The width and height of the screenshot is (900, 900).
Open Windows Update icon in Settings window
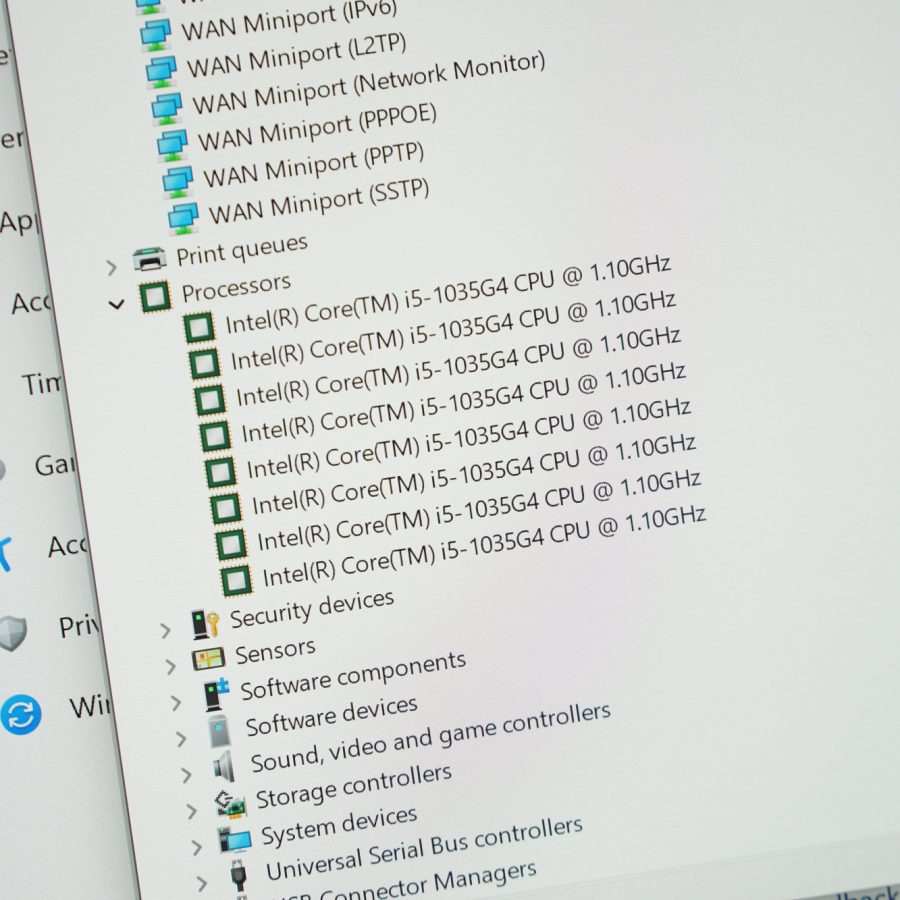click(21, 715)
